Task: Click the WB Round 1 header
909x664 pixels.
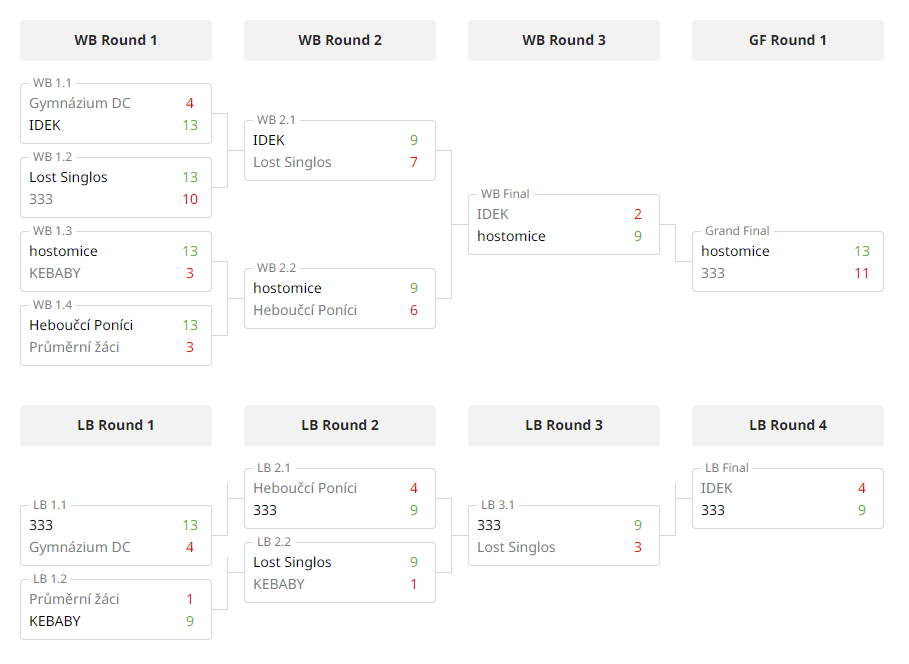Action: (x=115, y=40)
